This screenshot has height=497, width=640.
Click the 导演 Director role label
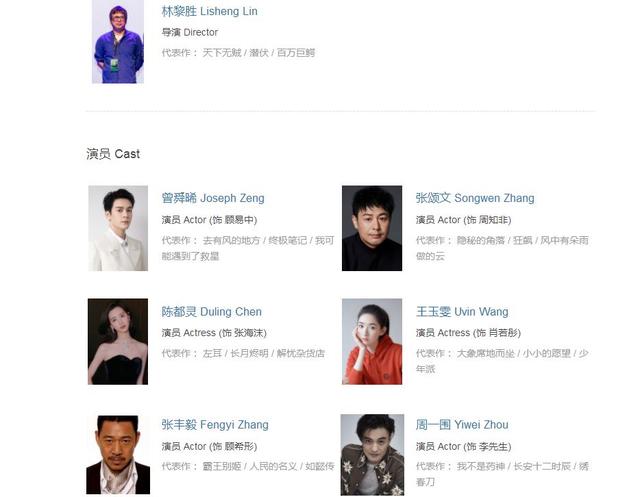(190, 32)
